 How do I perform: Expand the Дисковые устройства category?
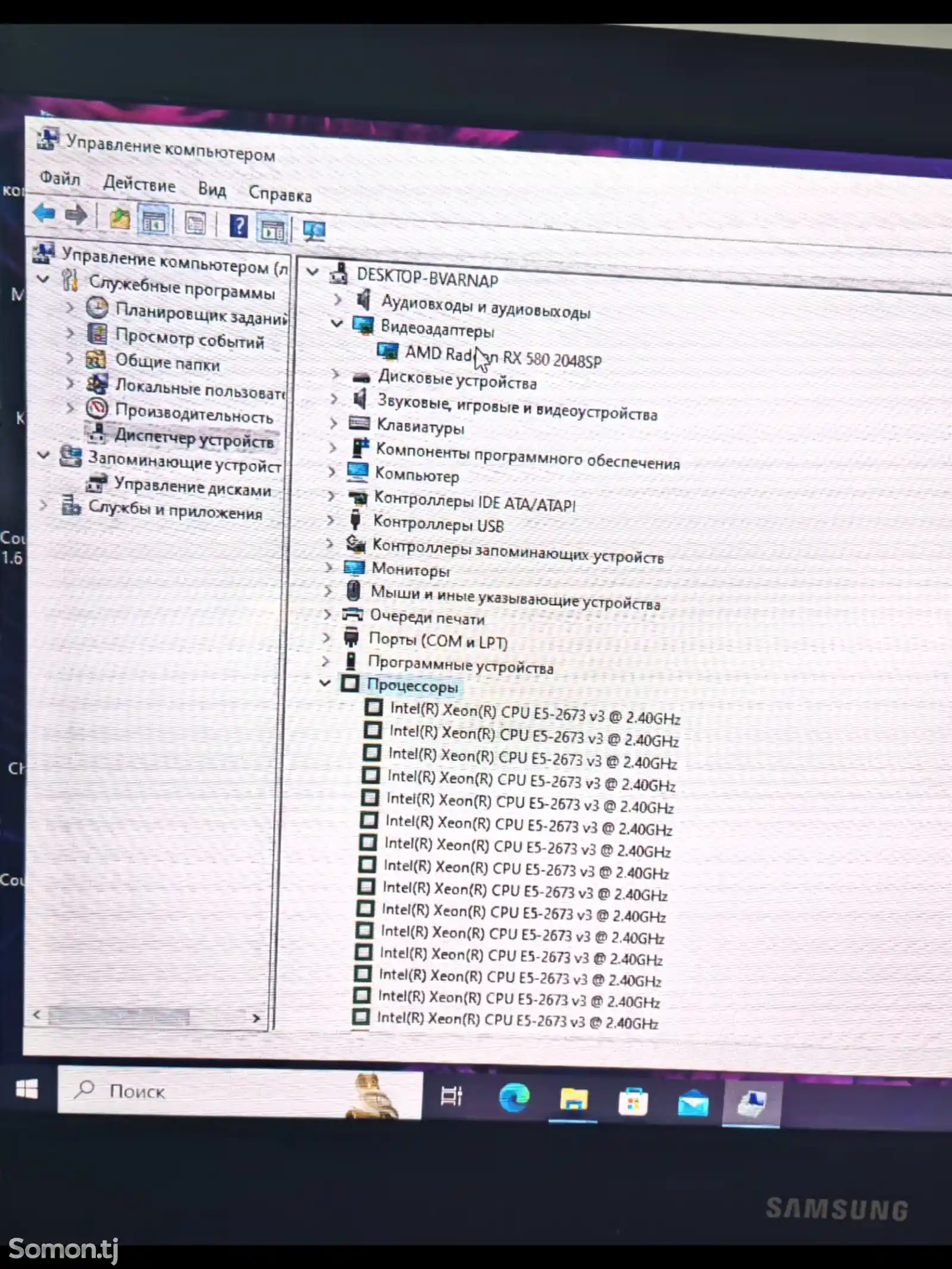[x=336, y=374]
